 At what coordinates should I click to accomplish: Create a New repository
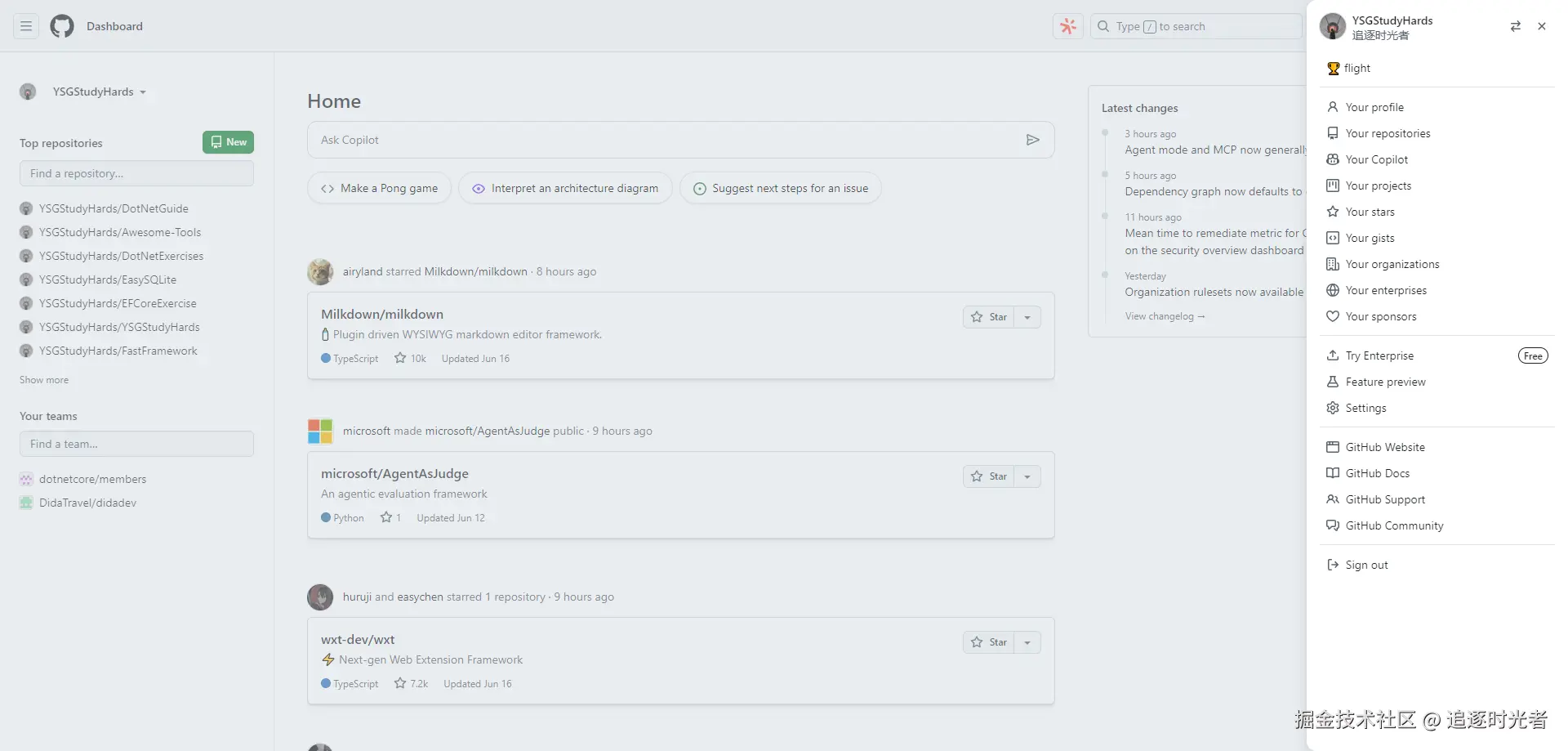228,142
